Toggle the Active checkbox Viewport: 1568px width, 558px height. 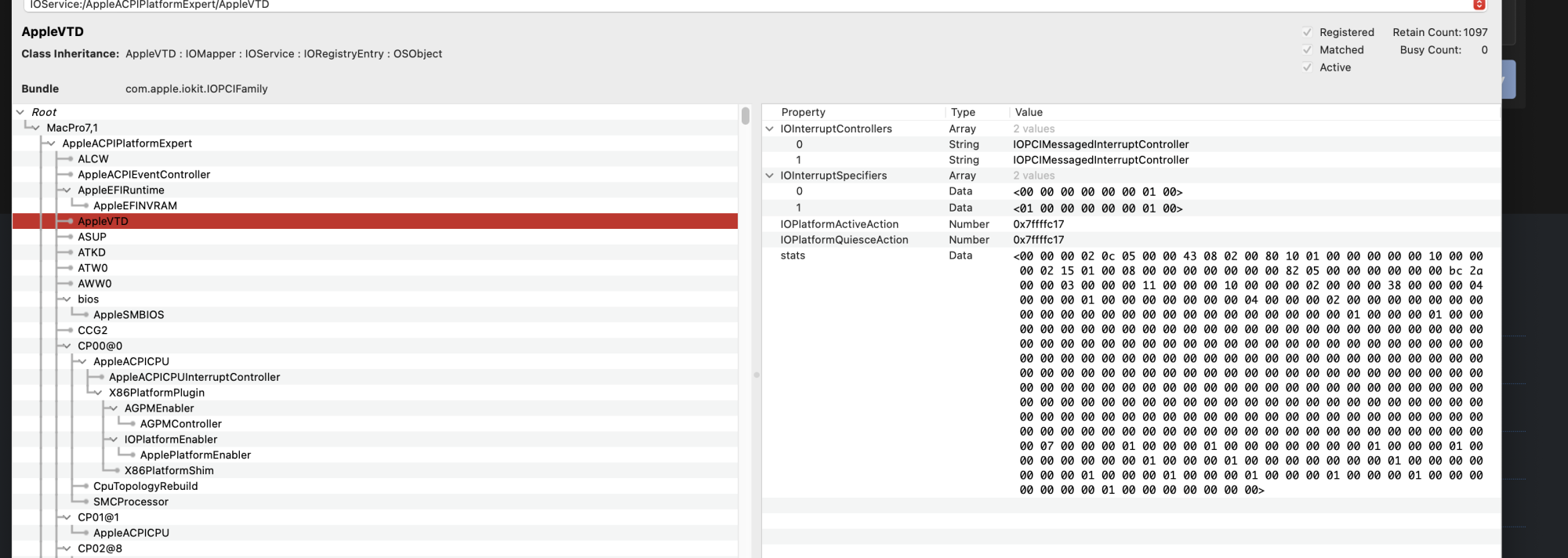[x=1307, y=67]
